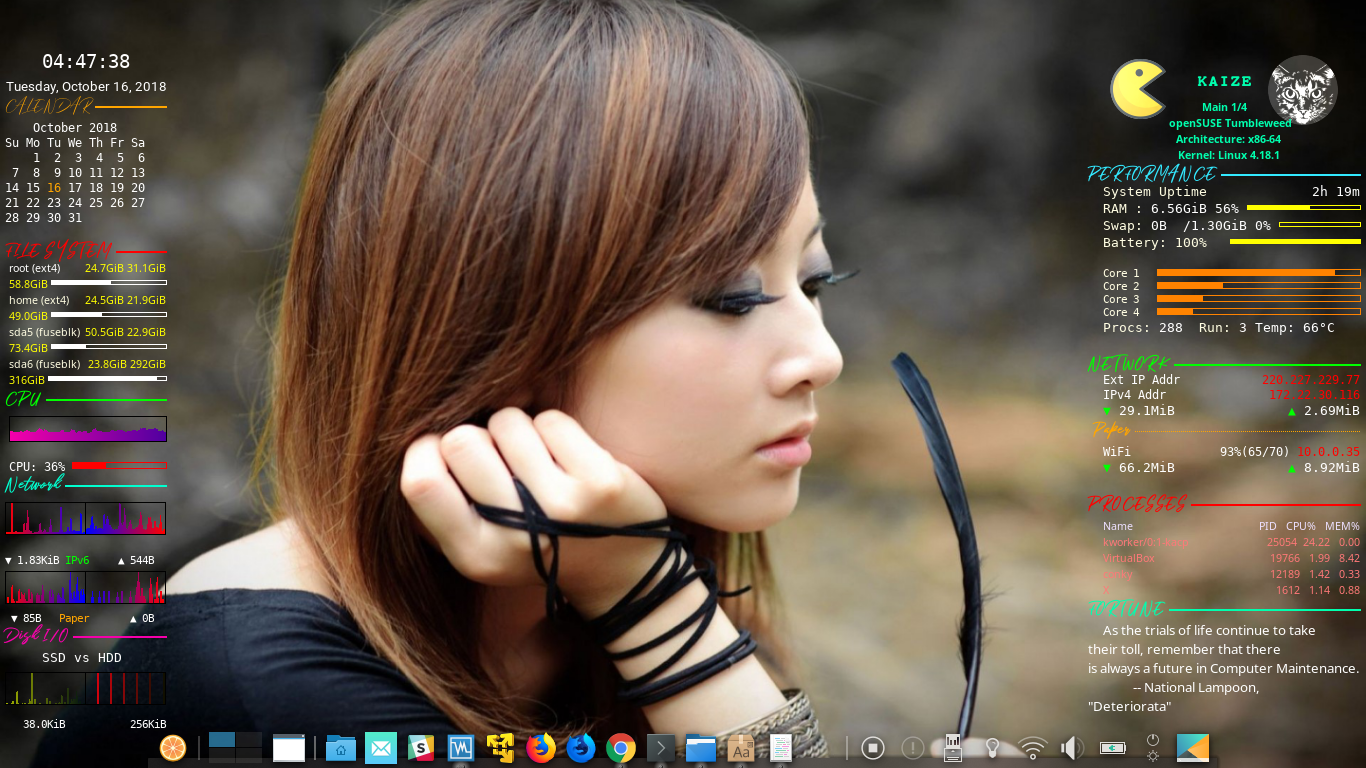Click the 'conky' process name
Viewport: 1366px width, 768px height.
click(x=1118, y=574)
